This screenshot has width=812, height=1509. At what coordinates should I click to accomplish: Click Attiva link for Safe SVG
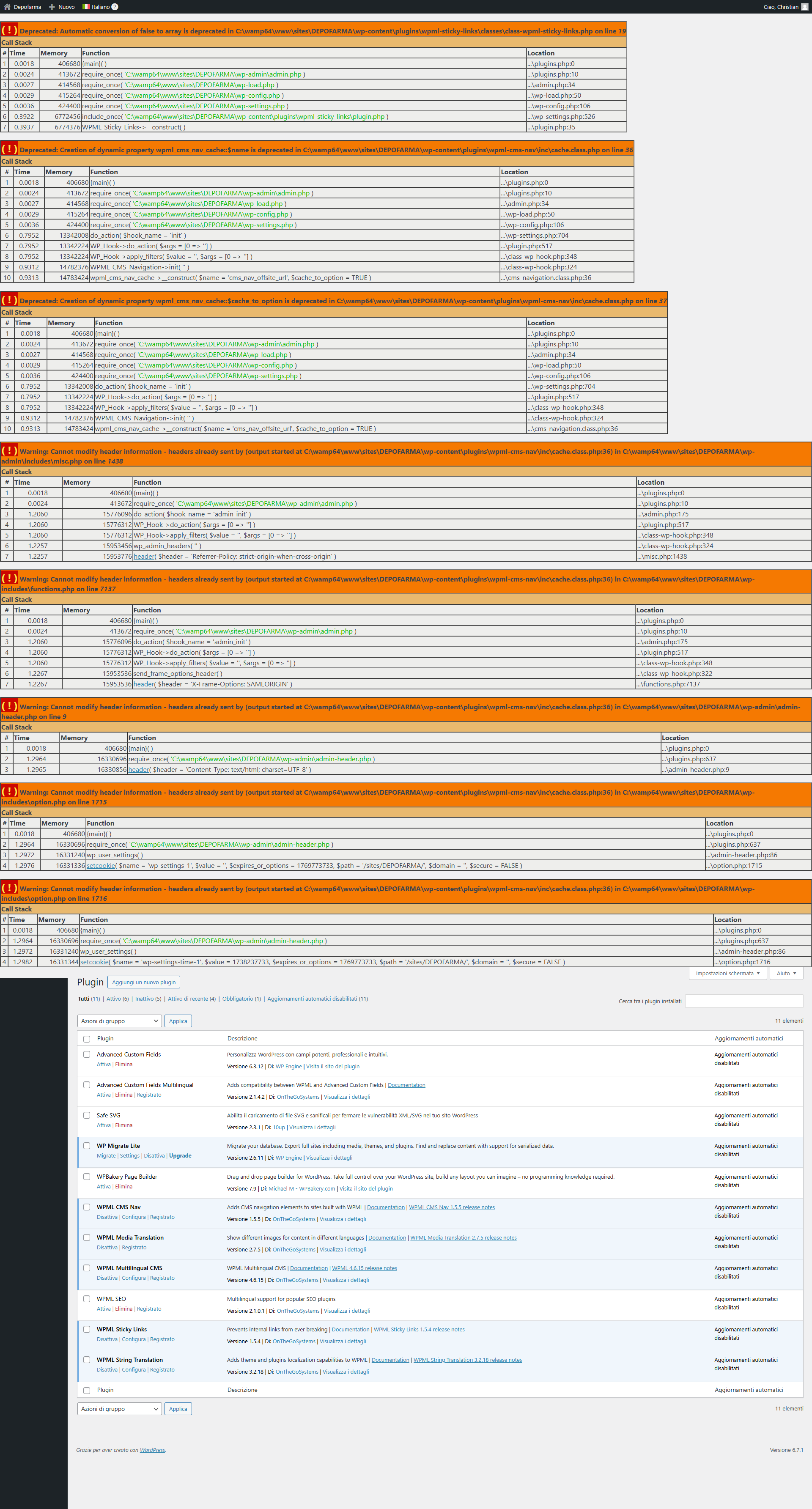click(104, 1125)
